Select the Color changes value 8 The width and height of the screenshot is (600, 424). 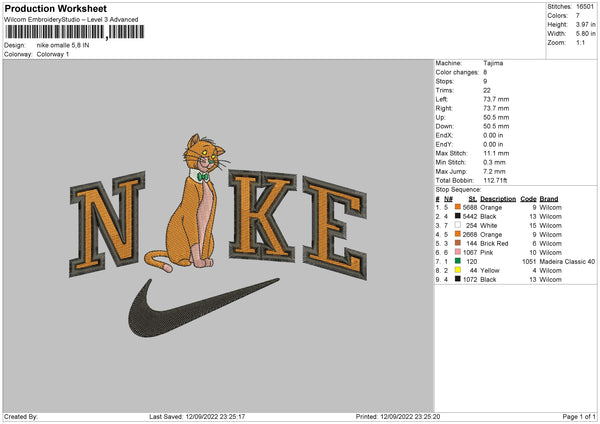point(485,72)
